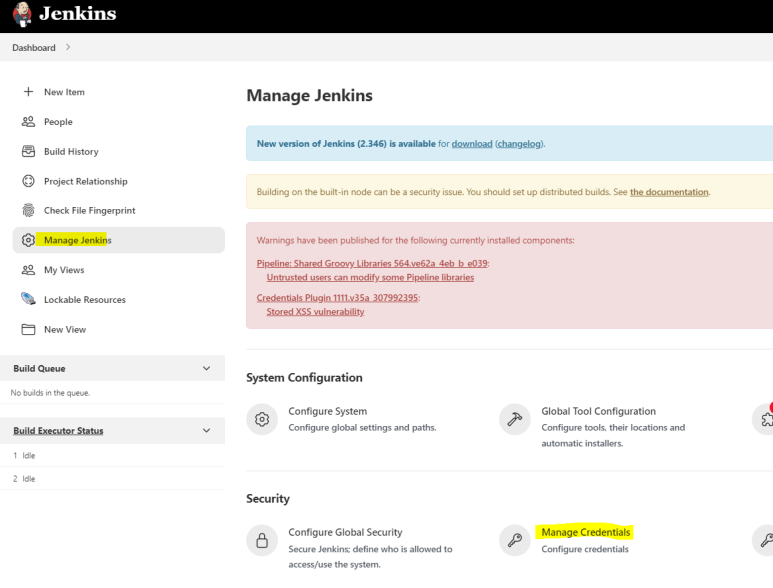
Task: Open the Stored XSS vulnerability link
Action: 316,311
